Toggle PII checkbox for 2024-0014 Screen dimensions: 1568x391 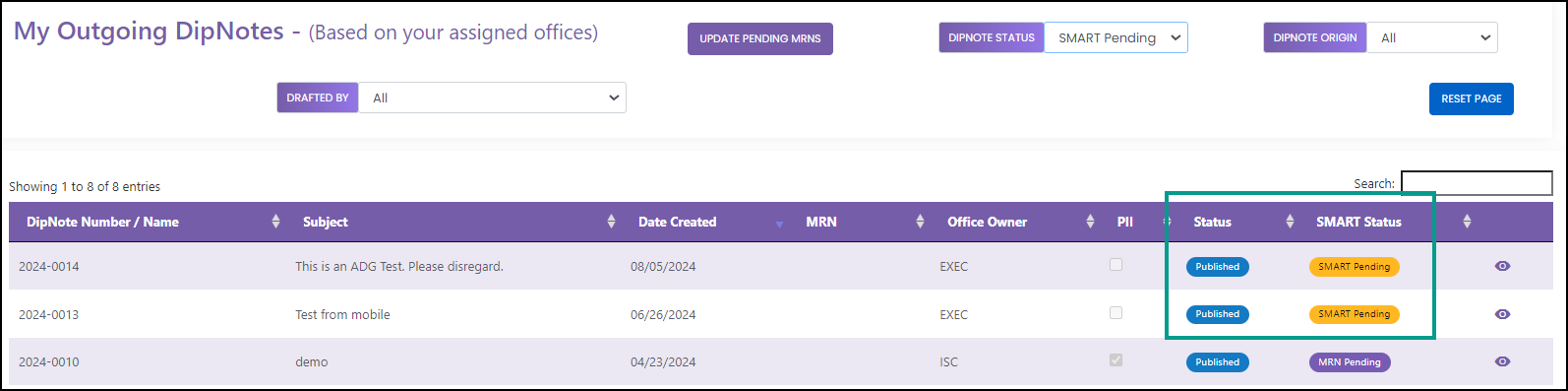(x=1116, y=265)
